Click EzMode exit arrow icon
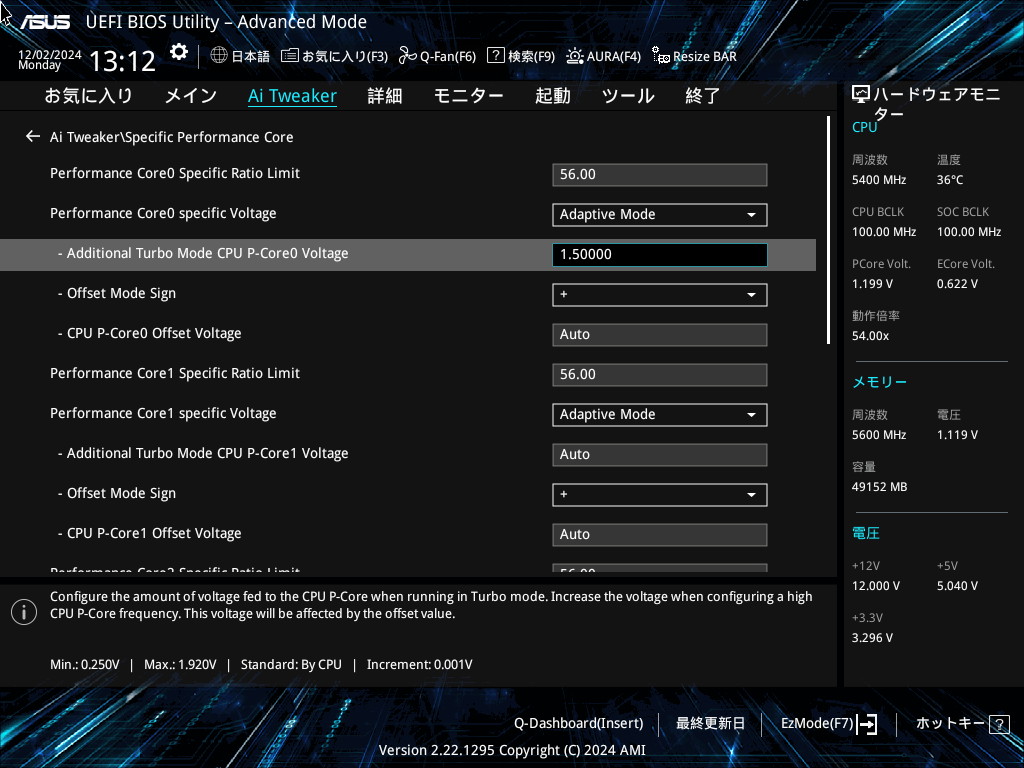Image resolution: width=1024 pixels, height=768 pixels. 867,724
